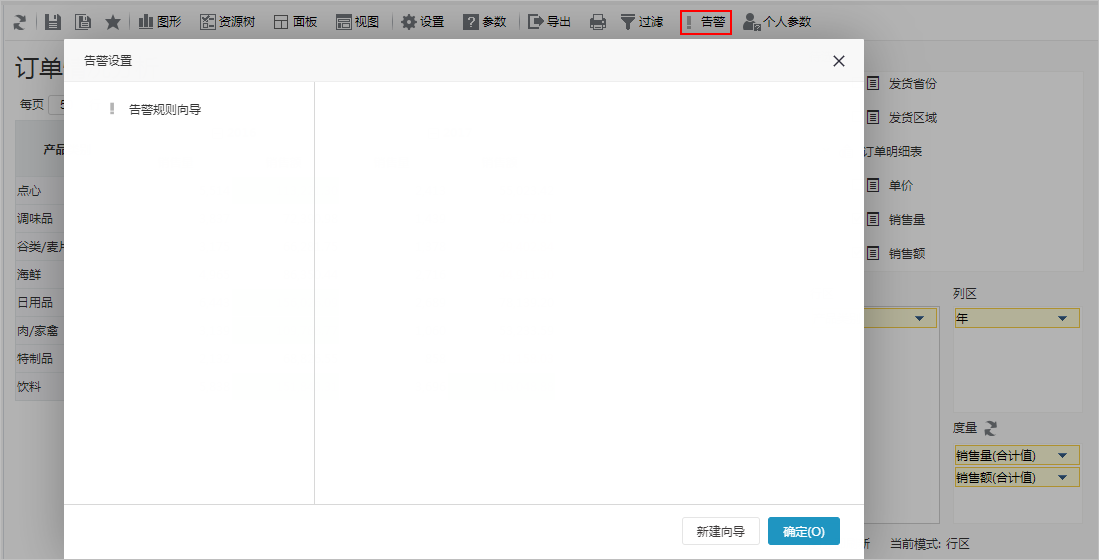Viewport: 1099px width, 560px height.
Task: Open the partially hidden row-area dropdown arrow
Action: coord(919,319)
